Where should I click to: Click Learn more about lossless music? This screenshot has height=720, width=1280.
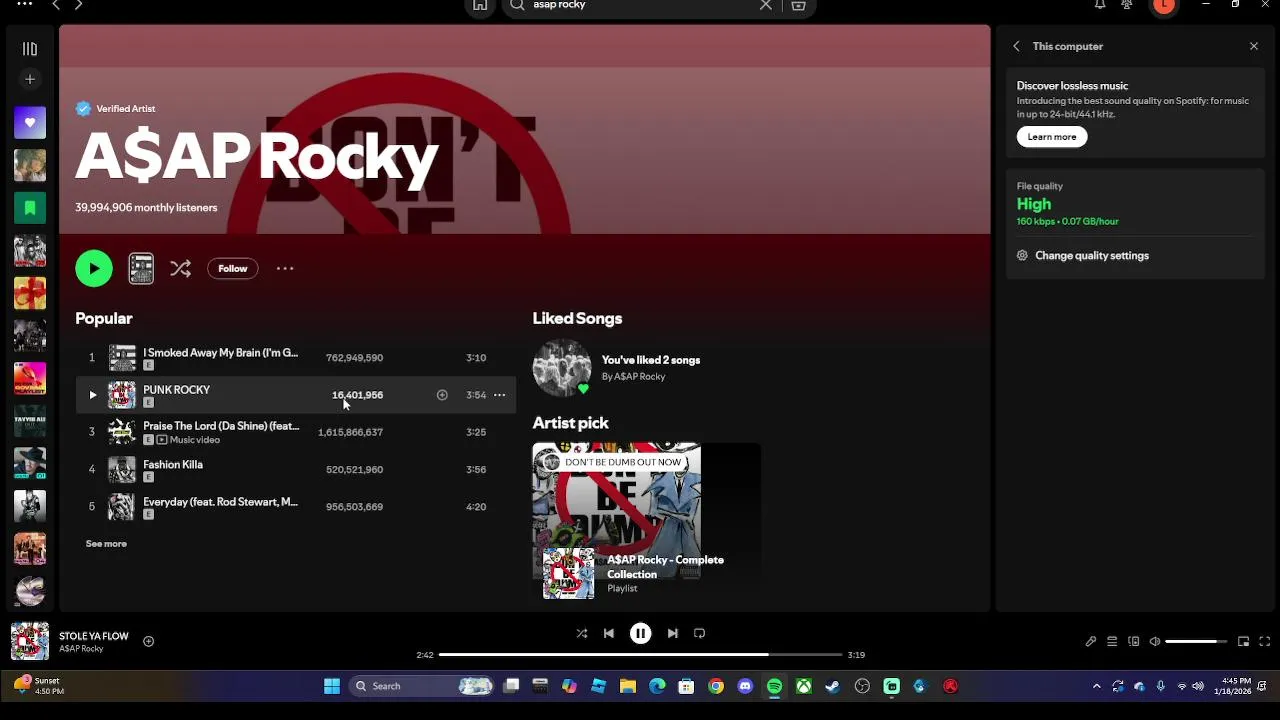pyautogui.click(x=1052, y=137)
